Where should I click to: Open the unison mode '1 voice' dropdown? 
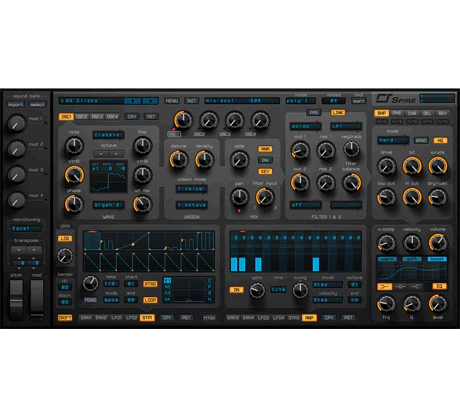[192, 189]
